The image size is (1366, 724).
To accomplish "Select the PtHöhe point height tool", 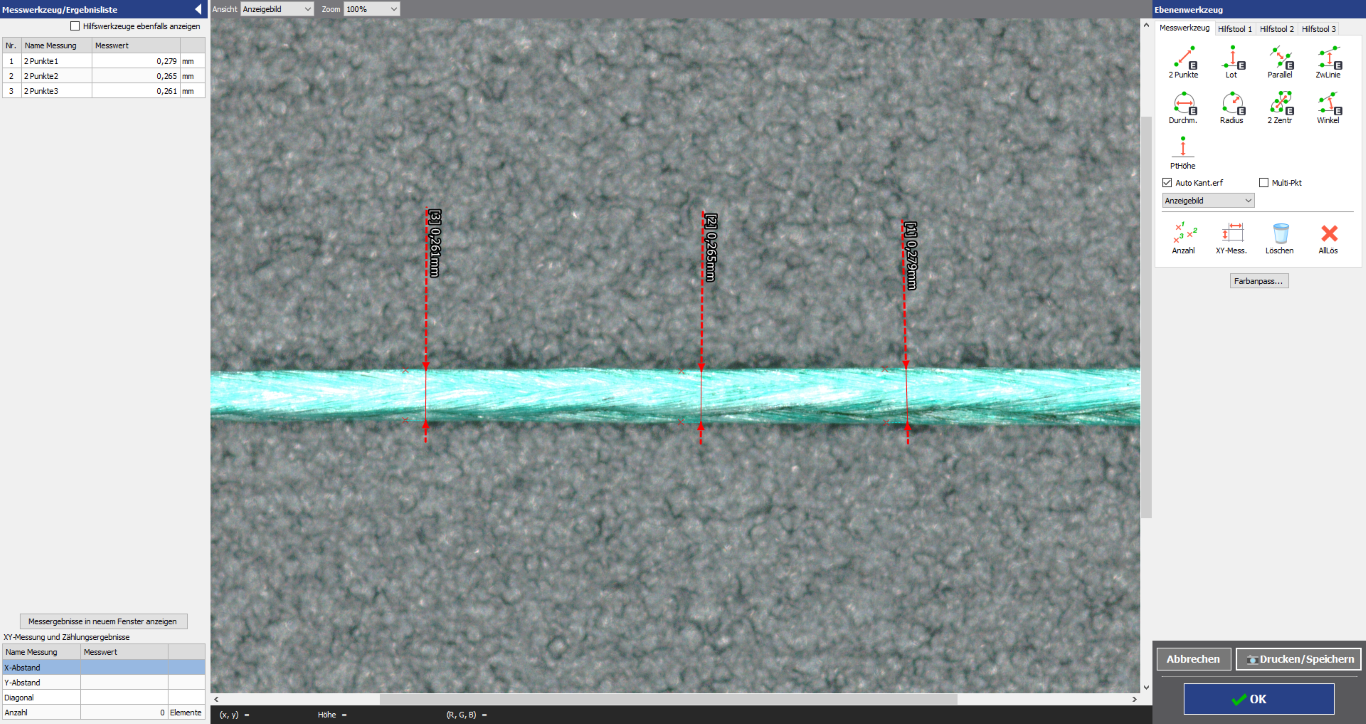I will point(1183,150).
